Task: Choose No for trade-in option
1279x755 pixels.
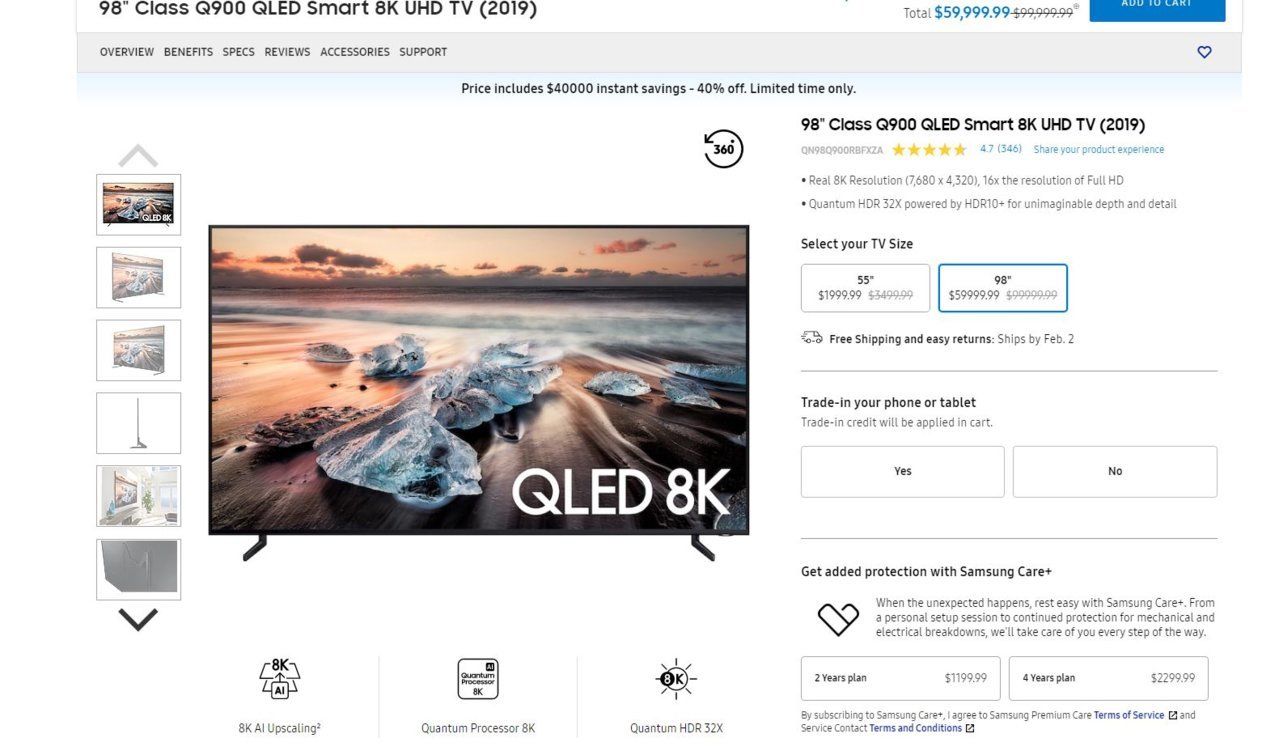Action: 1115,471
